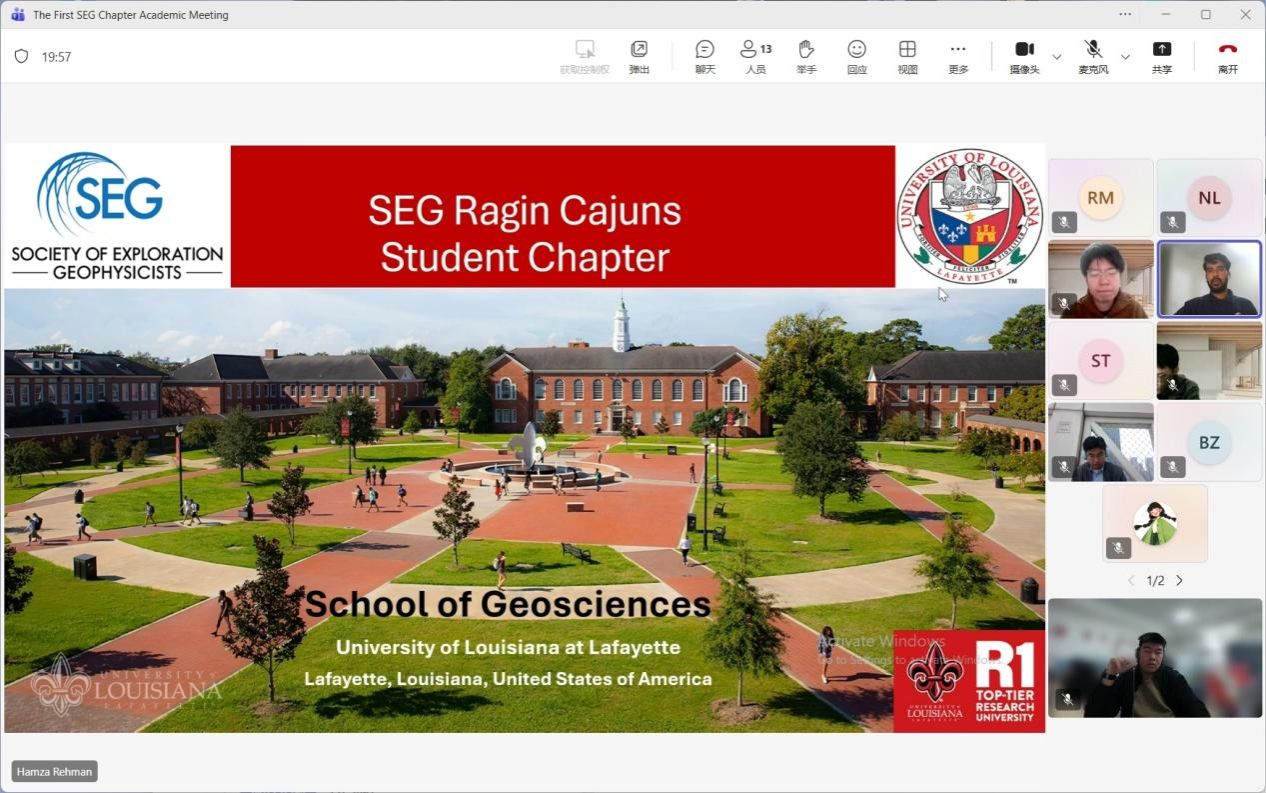
Task: Pop out the shared content (弹出)
Action: pos(639,56)
